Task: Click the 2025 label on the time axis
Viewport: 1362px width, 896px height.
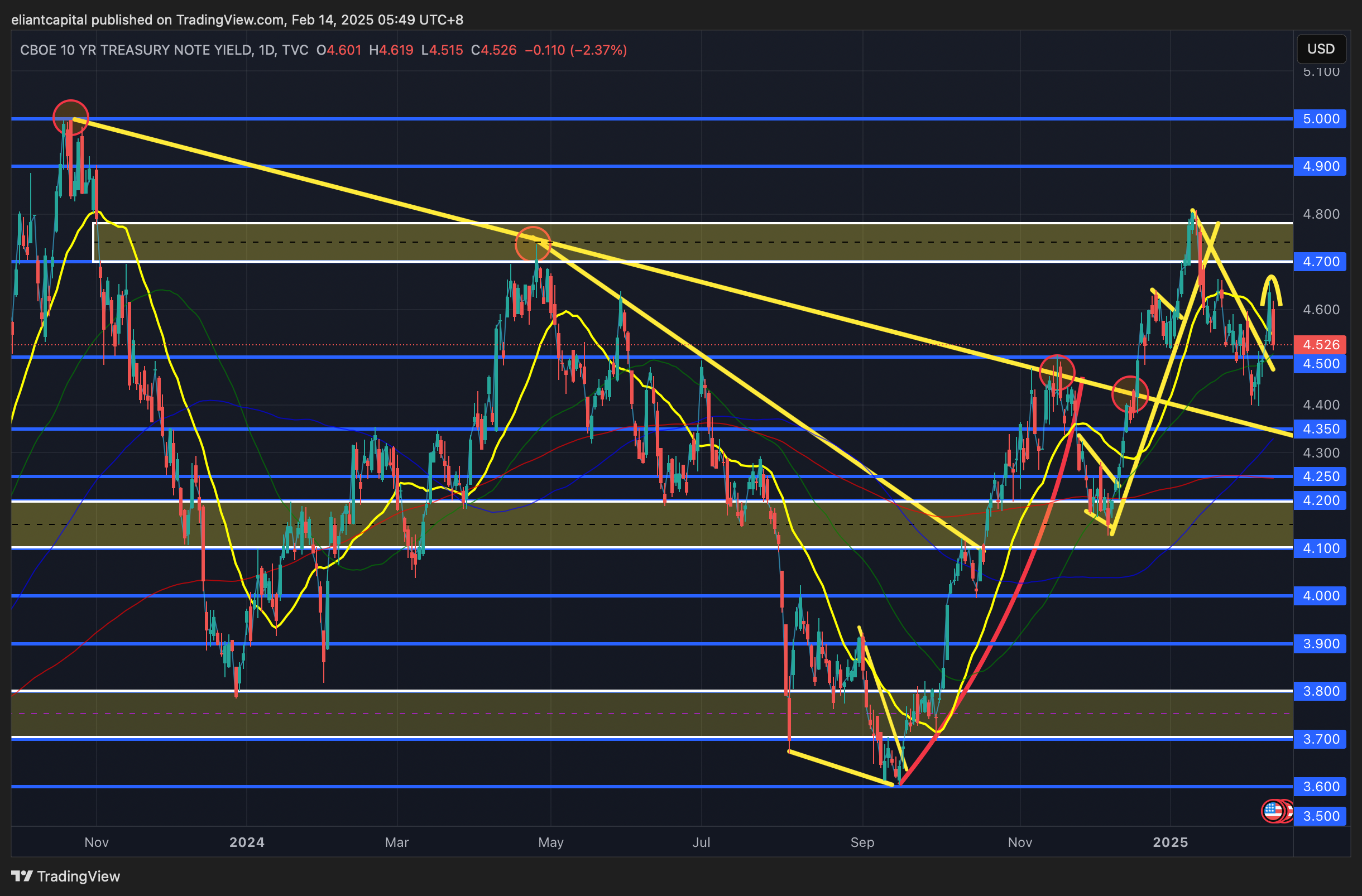Action: point(1171,842)
